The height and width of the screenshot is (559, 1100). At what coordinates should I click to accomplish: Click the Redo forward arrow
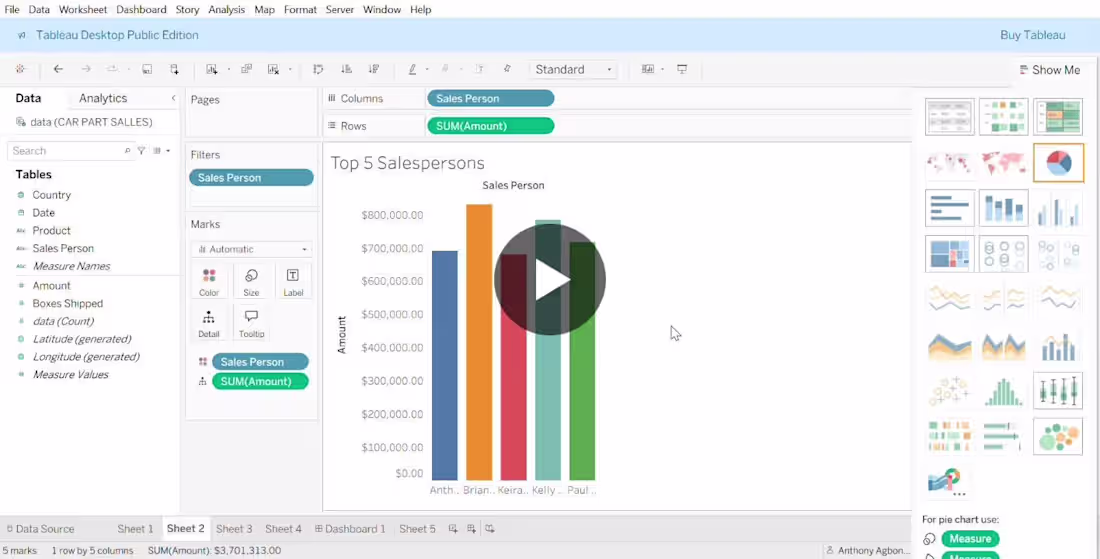tap(86, 69)
